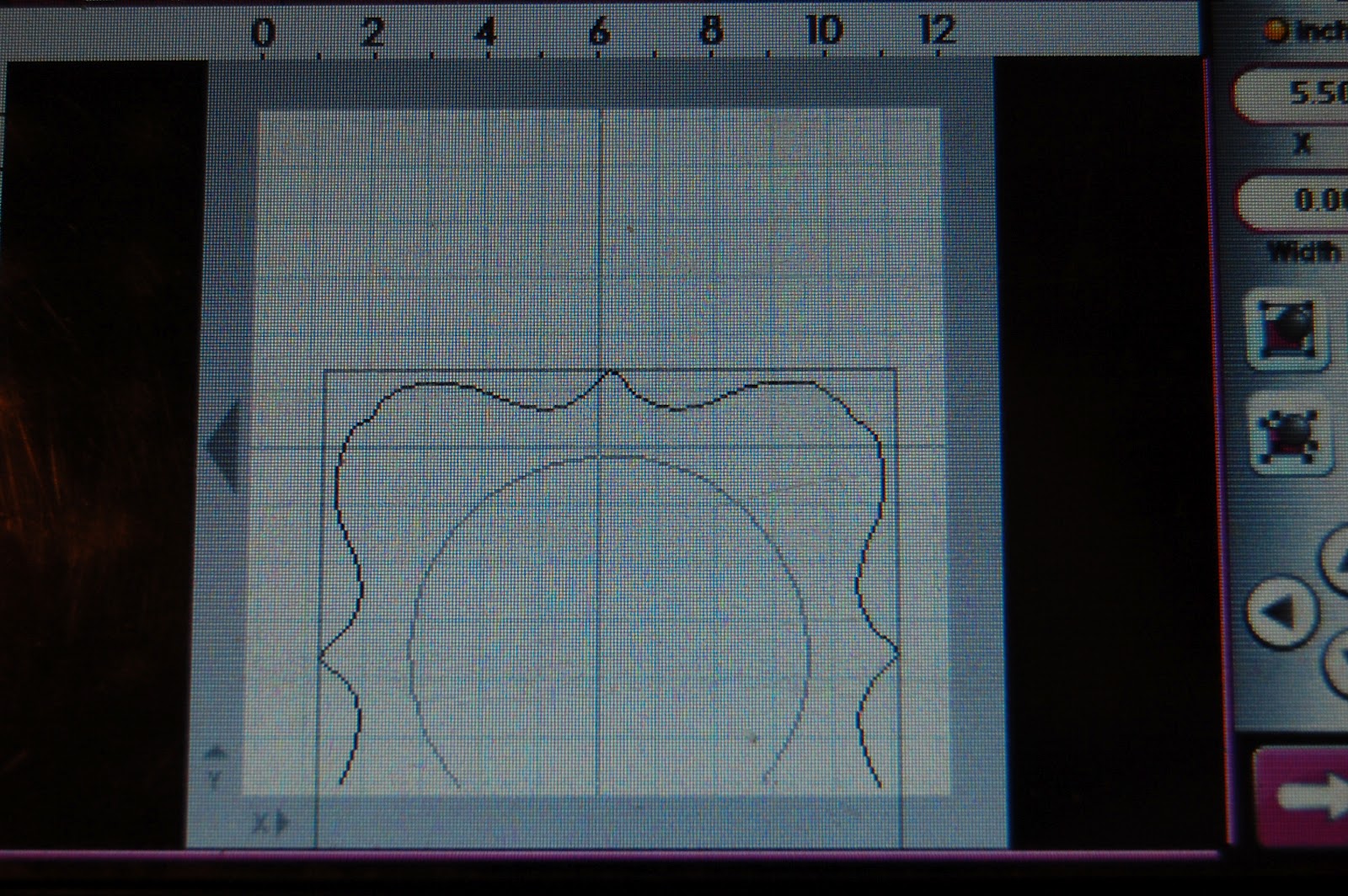Viewport: 1348px width, 896px height.
Task: Click the 6 inch mark on the ruler
Action: tap(598, 33)
